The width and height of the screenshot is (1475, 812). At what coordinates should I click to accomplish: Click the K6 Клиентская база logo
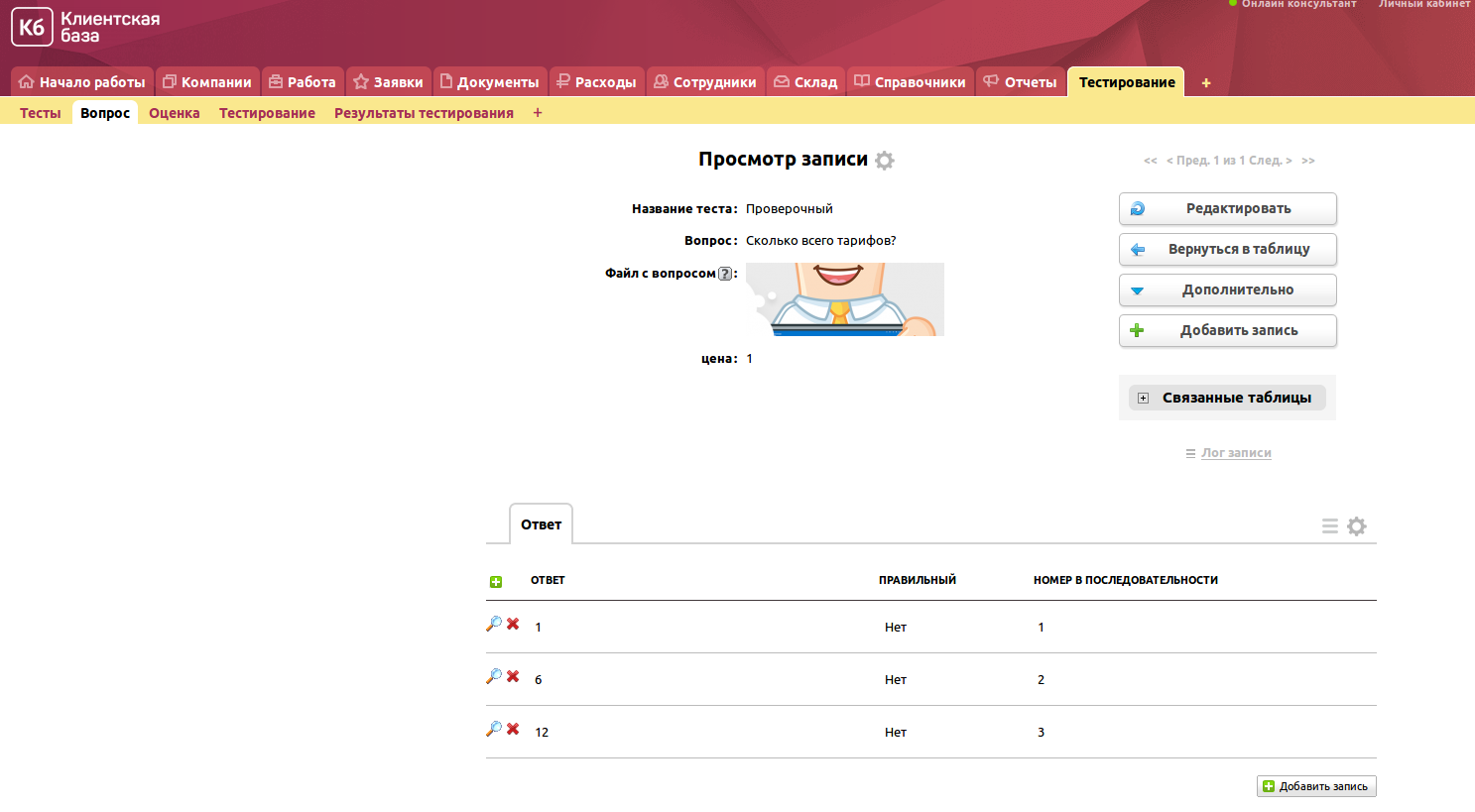(85, 28)
